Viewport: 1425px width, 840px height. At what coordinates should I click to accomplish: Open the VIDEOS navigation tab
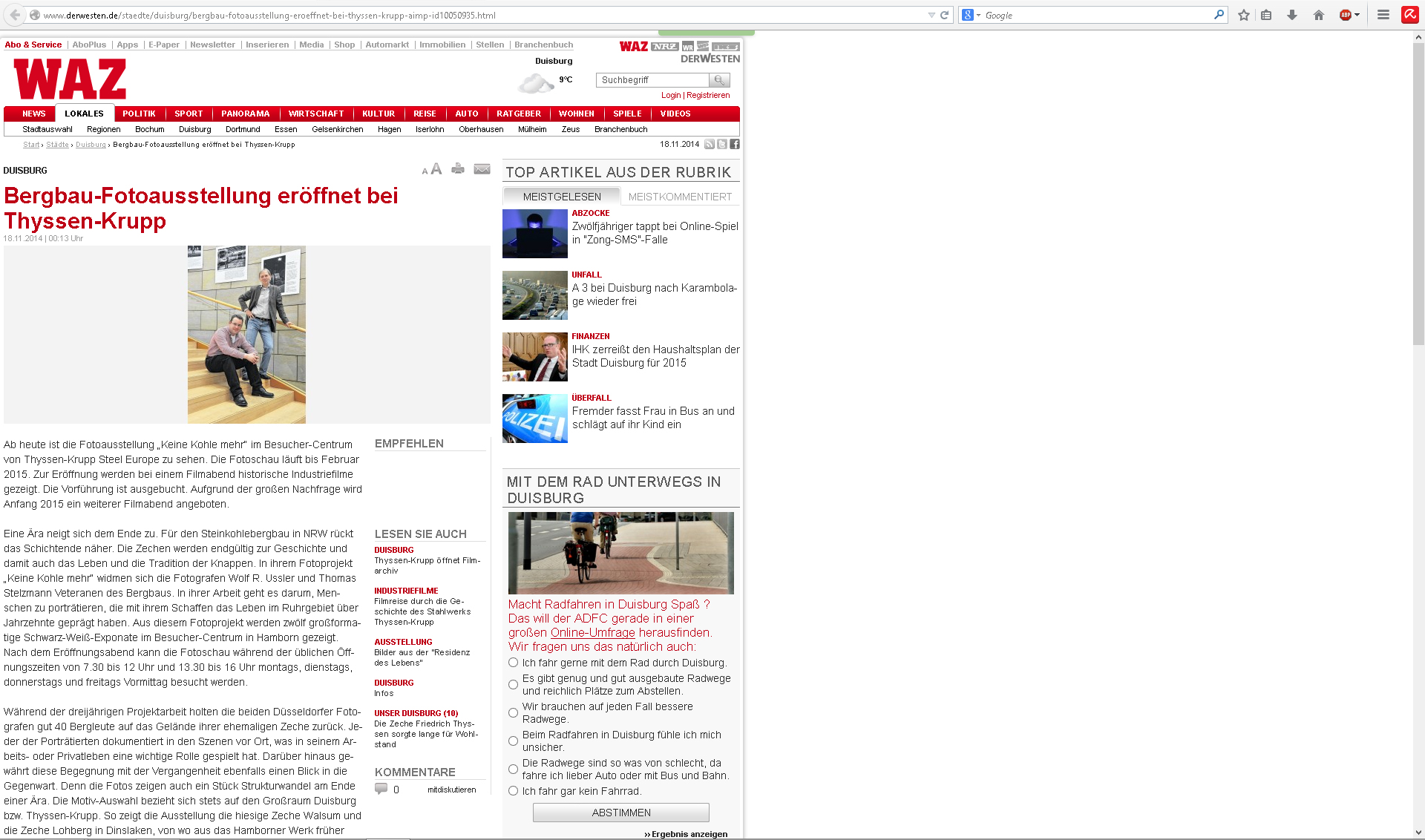(x=675, y=114)
